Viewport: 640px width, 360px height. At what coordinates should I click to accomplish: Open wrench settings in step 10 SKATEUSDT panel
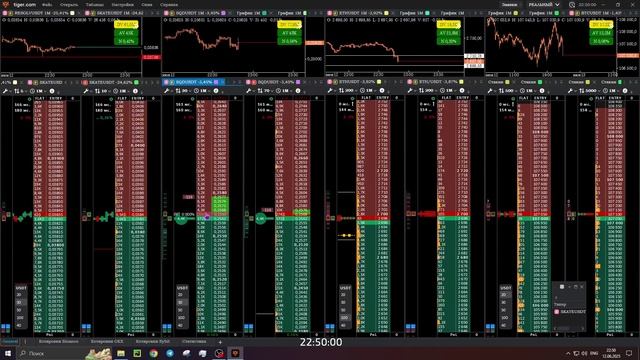coord(86,91)
